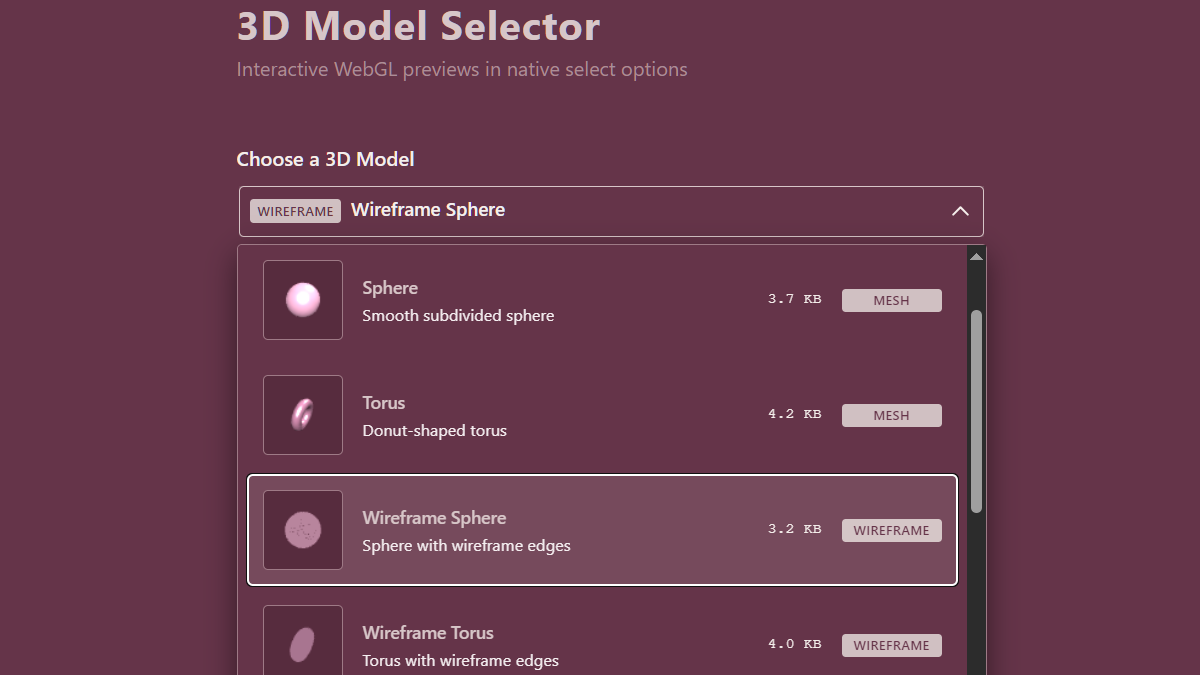Choose the Wireframe Torus option
1200x675 pixels.
click(602, 640)
